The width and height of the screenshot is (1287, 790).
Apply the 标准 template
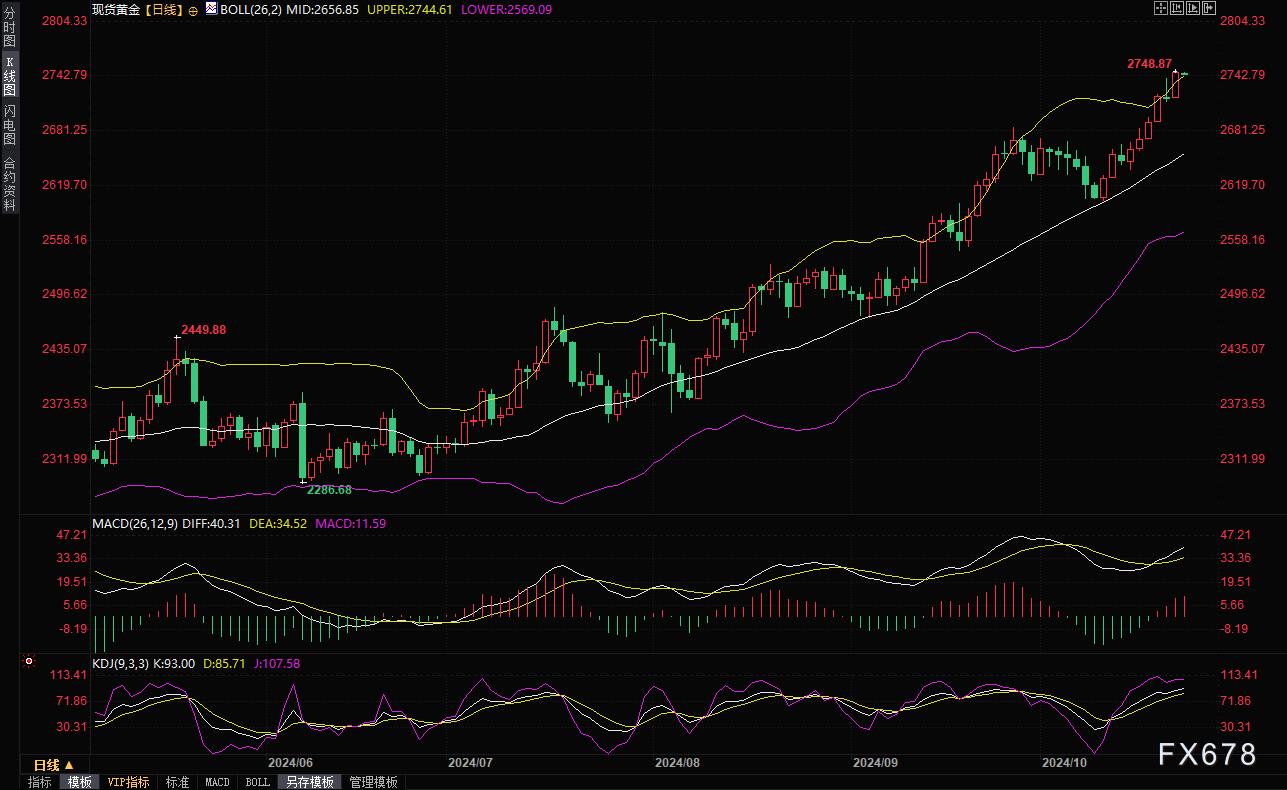[177, 782]
